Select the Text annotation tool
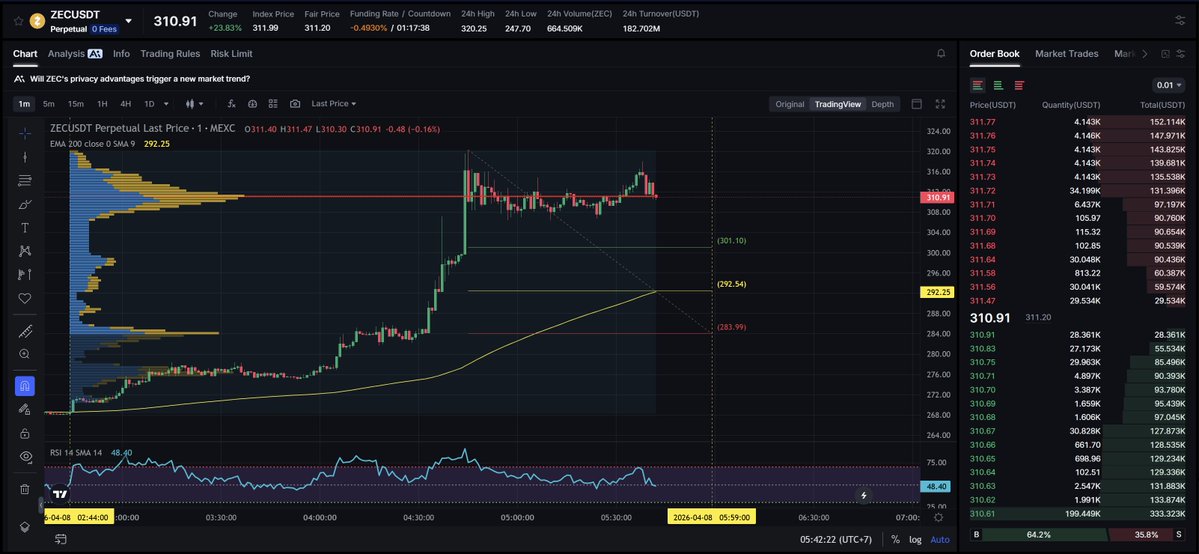The image size is (1199, 554). pos(24,228)
